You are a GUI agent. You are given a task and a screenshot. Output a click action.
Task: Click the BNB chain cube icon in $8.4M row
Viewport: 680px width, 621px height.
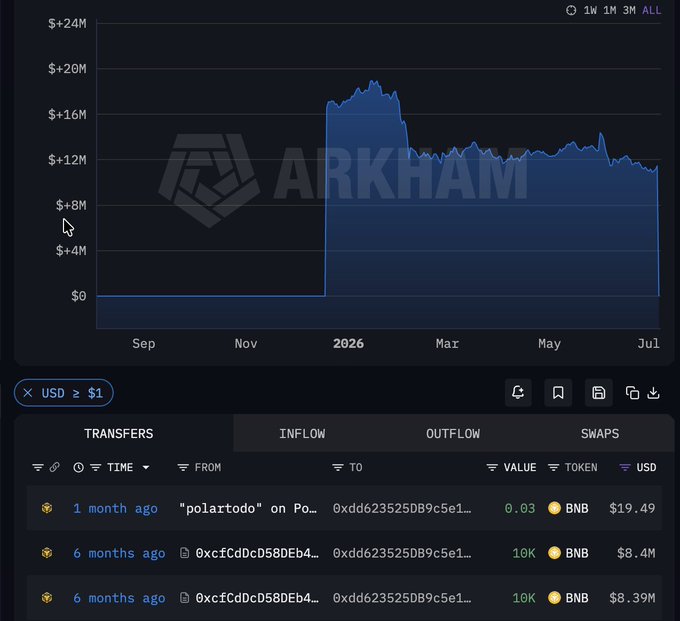coord(47,553)
